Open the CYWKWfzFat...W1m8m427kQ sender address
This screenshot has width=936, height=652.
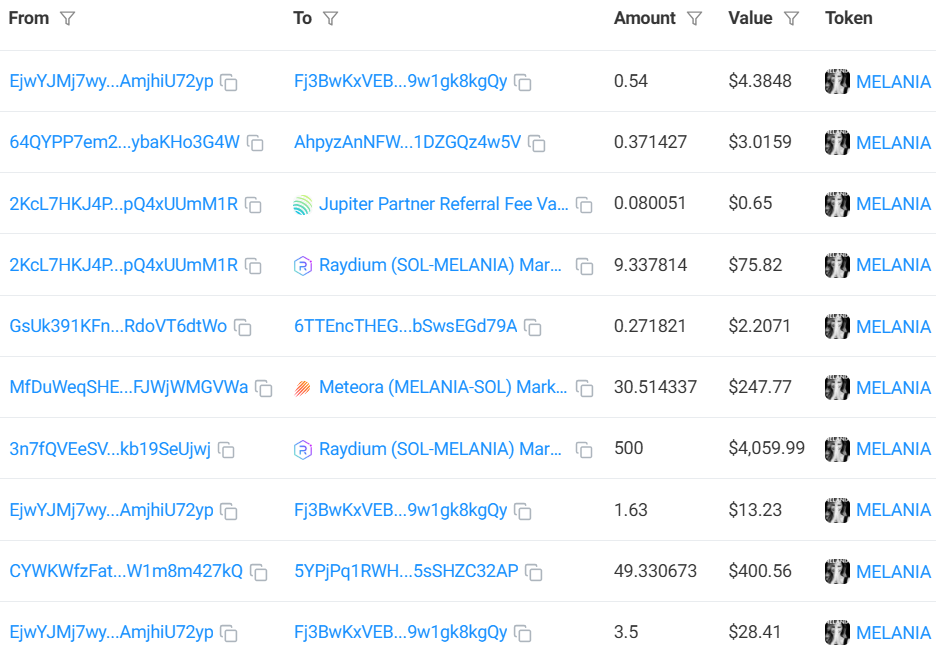point(126,571)
